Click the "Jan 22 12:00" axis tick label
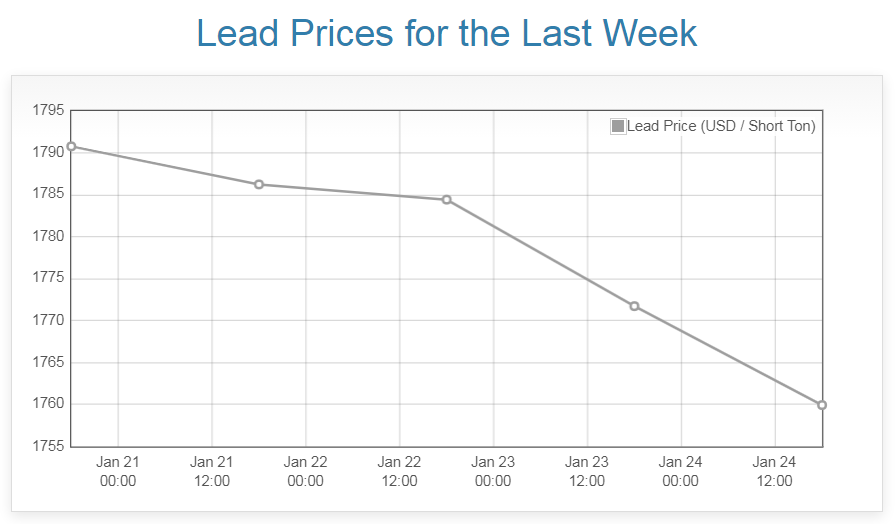Image resolution: width=896 pixels, height=524 pixels. (399, 471)
